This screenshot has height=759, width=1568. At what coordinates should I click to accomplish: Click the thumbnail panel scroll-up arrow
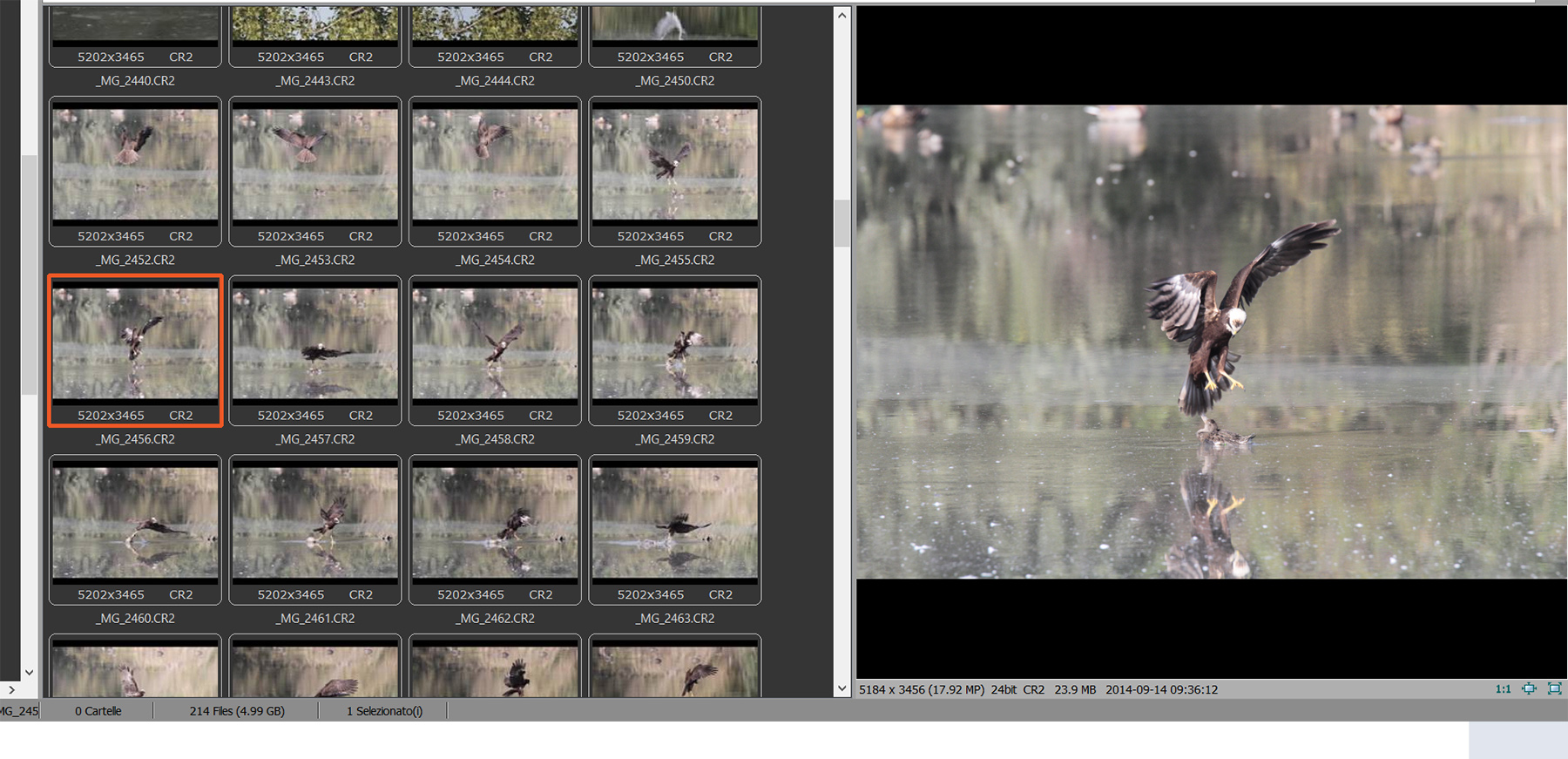(841, 15)
